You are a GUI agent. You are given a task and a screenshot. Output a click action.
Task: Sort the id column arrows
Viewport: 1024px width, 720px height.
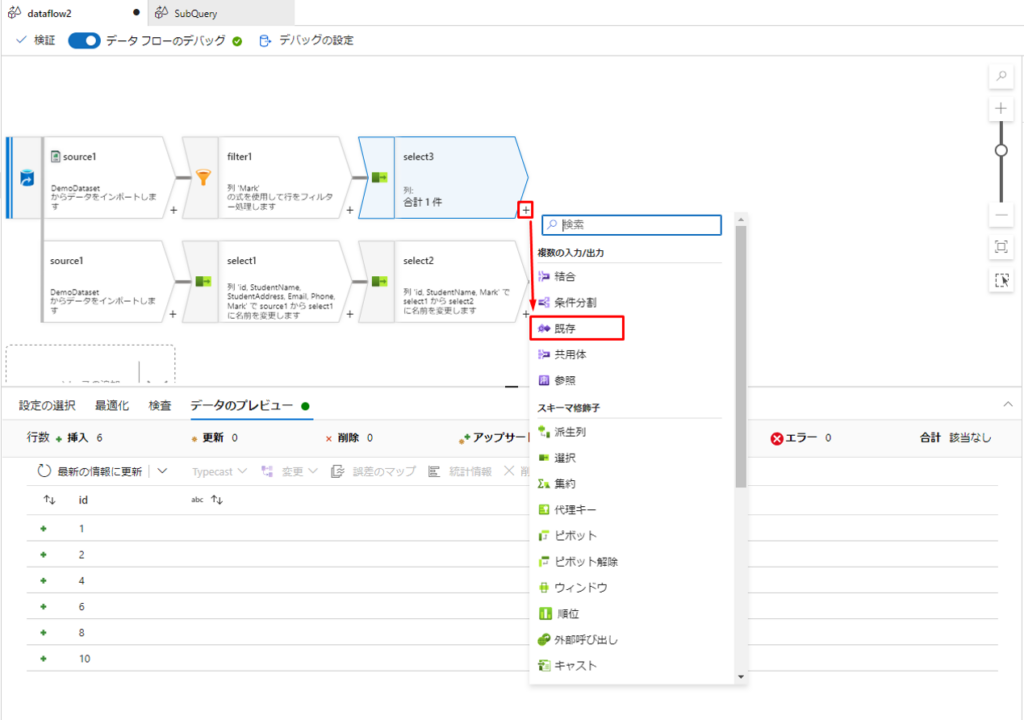(x=217, y=500)
